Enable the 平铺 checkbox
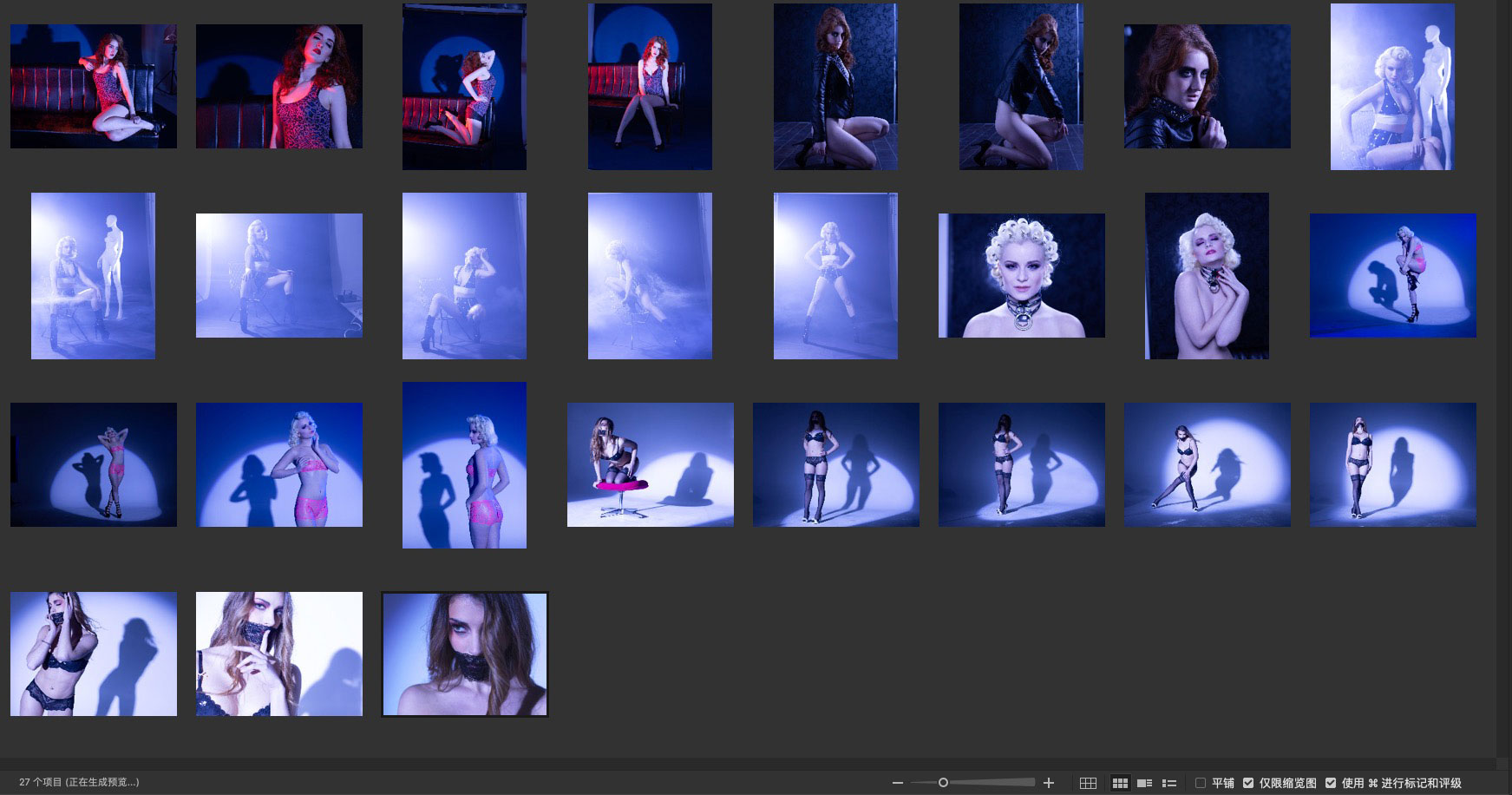 1201,783
